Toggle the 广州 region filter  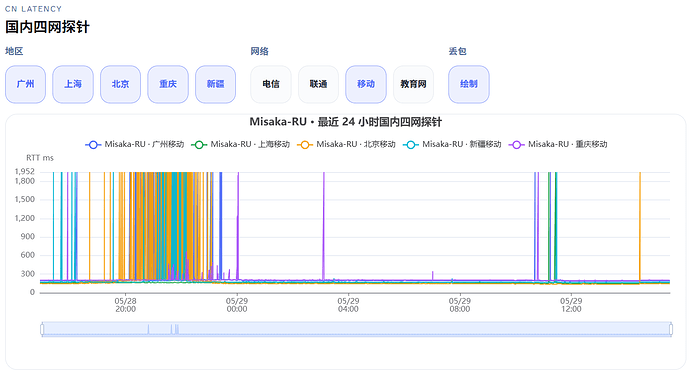pyautogui.click(x=26, y=84)
